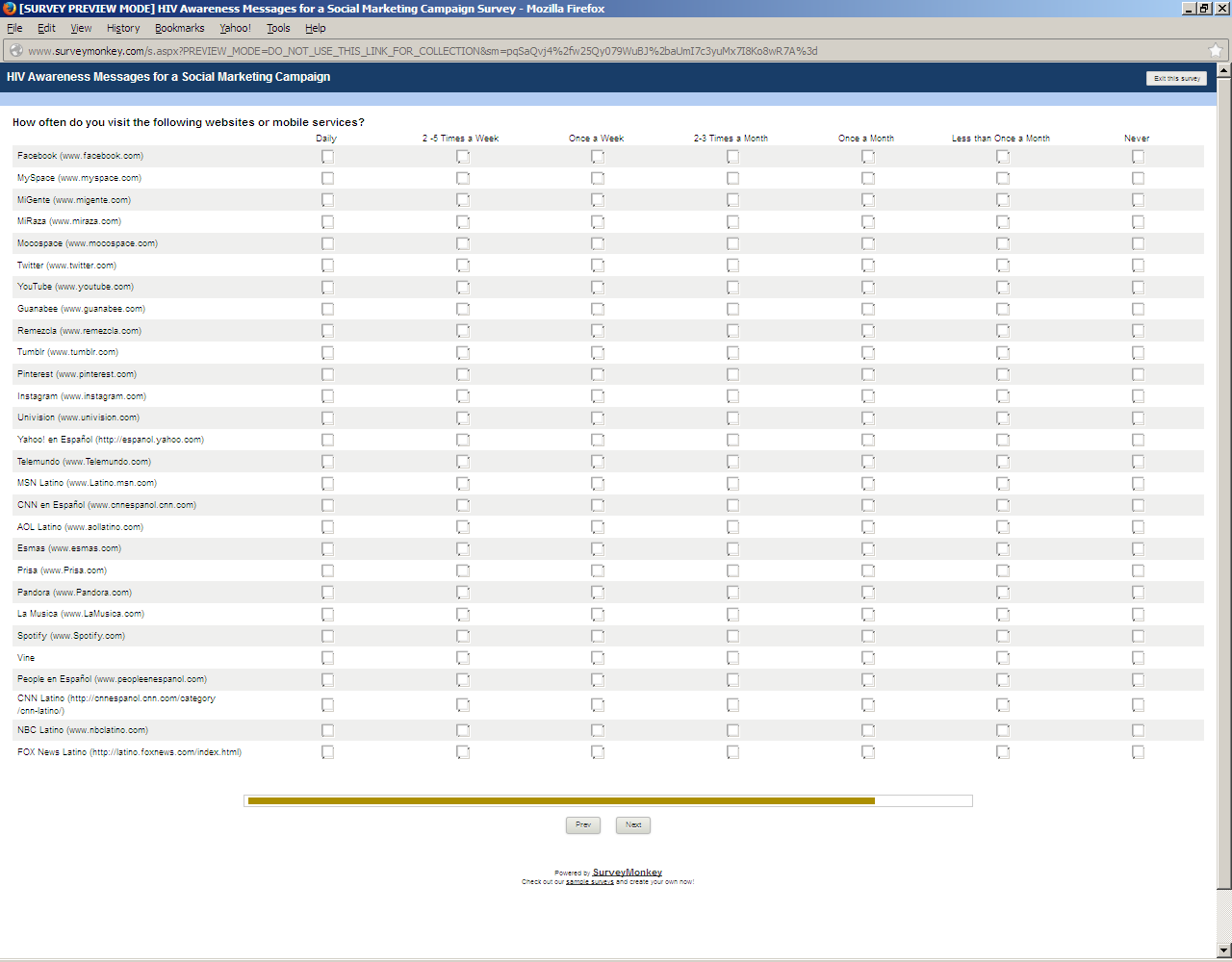Click the "Facebook (www.facebook.com)" row label
Image resolution: width=1232 pixels, height=962 pixels.
[x=80, y=156]
